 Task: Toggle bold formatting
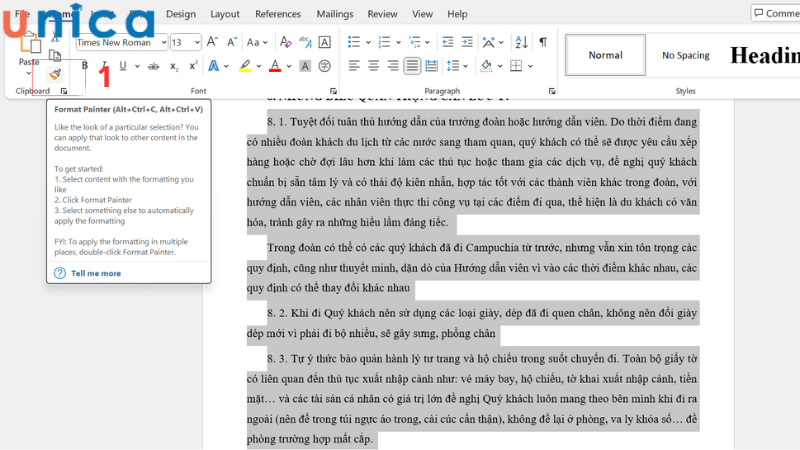pyautogui.click(x=84, y=66)
